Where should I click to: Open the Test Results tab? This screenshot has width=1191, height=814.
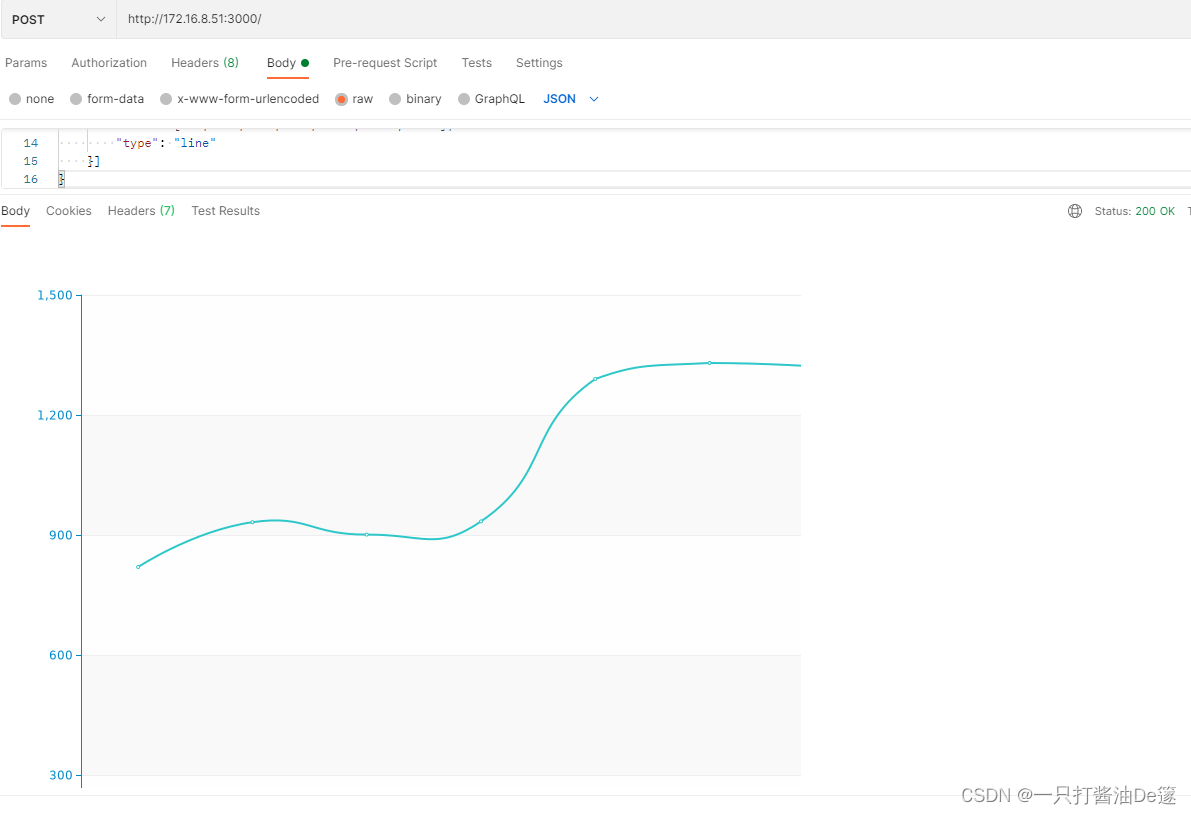click(225, 210)
